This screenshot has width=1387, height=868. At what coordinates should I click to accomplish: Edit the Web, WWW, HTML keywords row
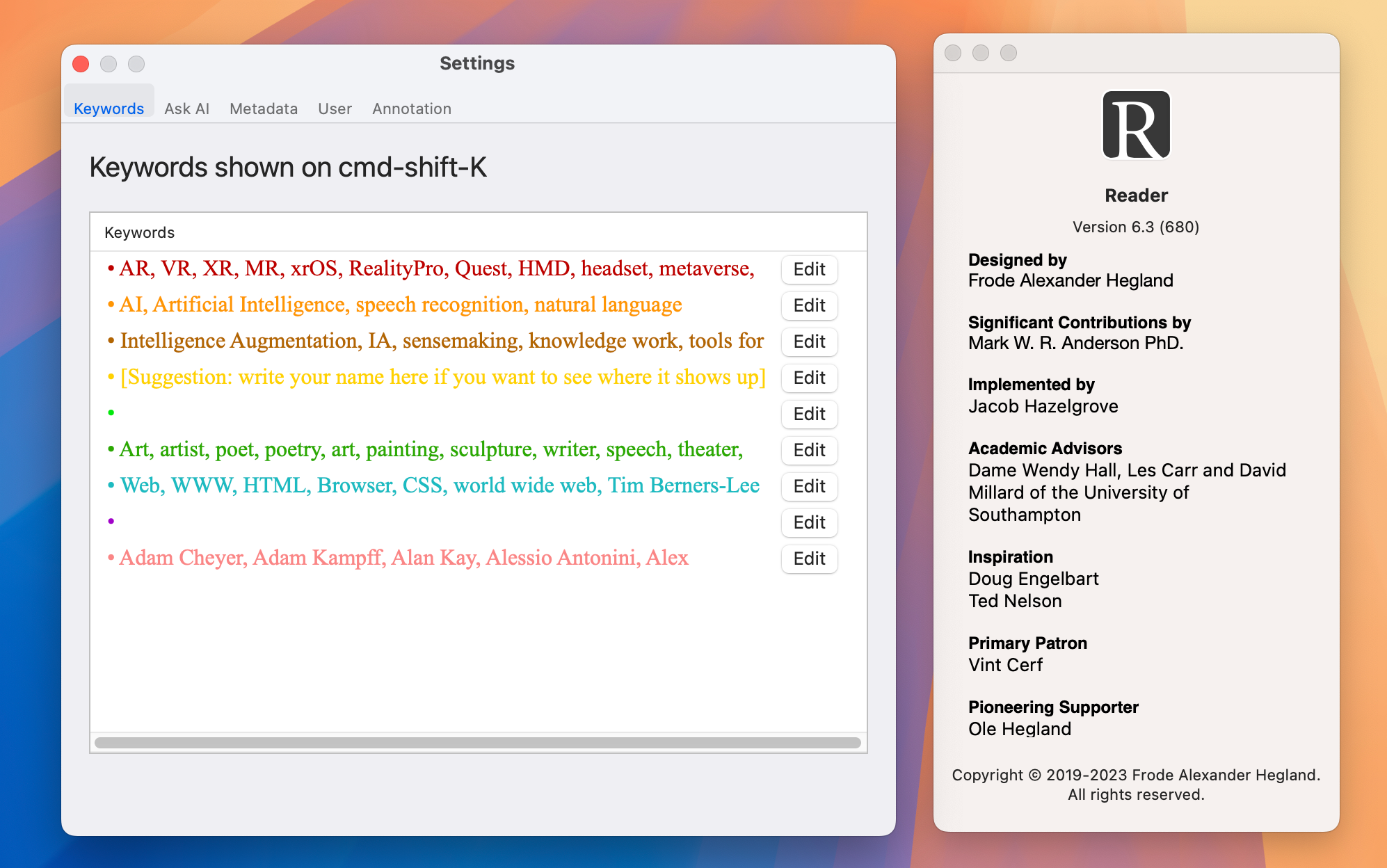[809, 486]
